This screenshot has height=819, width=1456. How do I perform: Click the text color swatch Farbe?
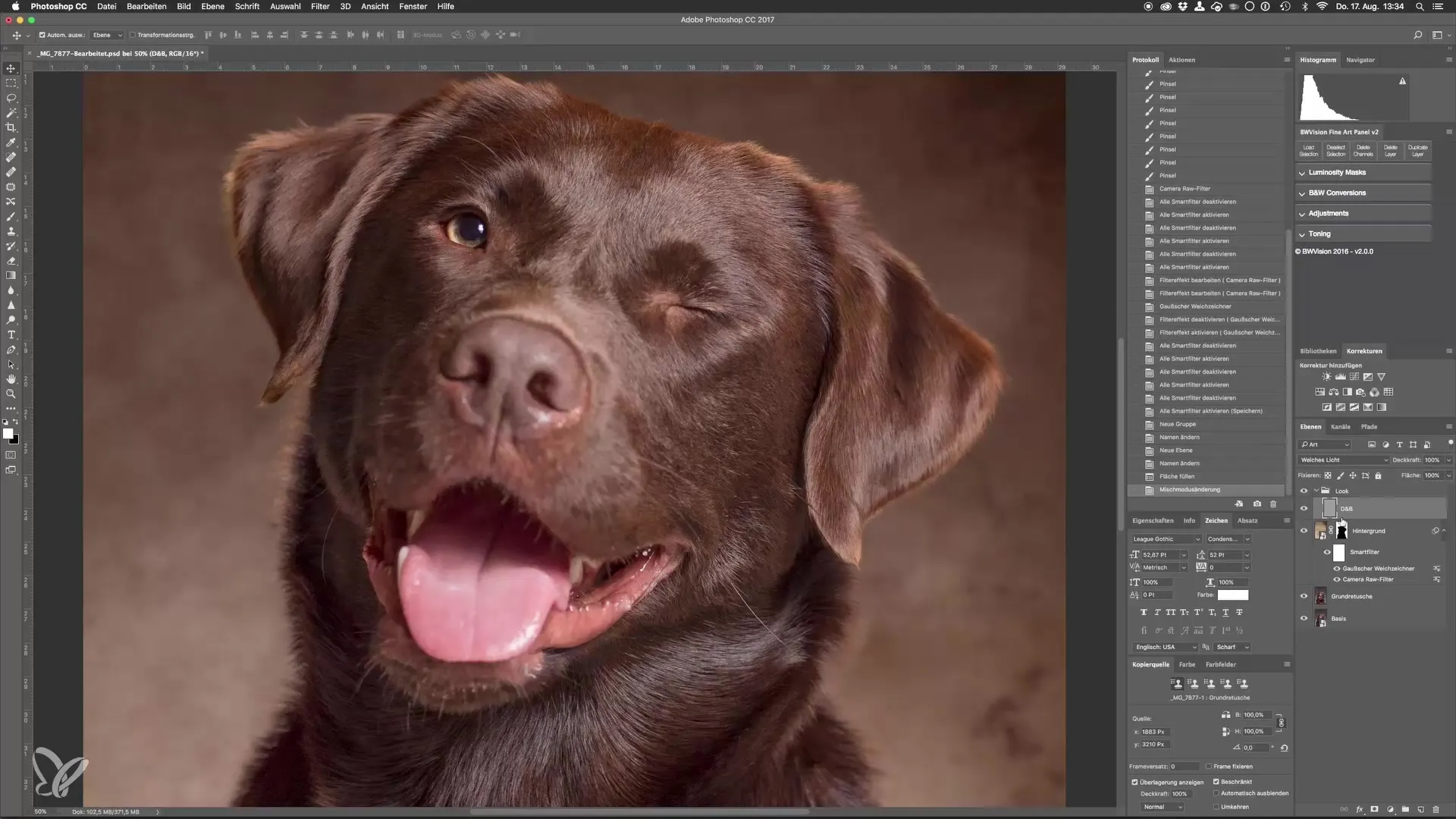pos(1232,595)
